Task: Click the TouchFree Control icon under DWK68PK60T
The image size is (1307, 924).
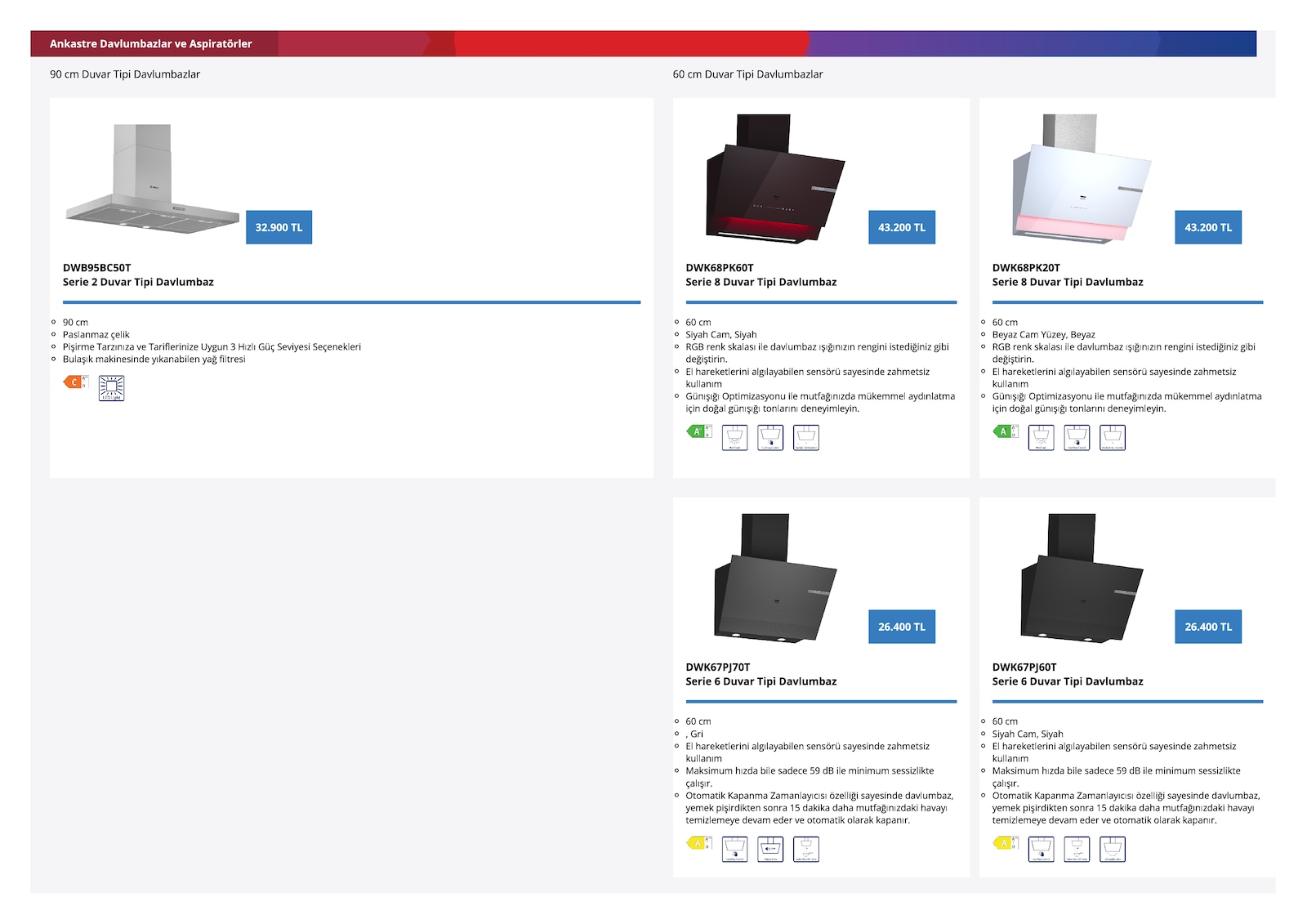Action: pos(770,437)
